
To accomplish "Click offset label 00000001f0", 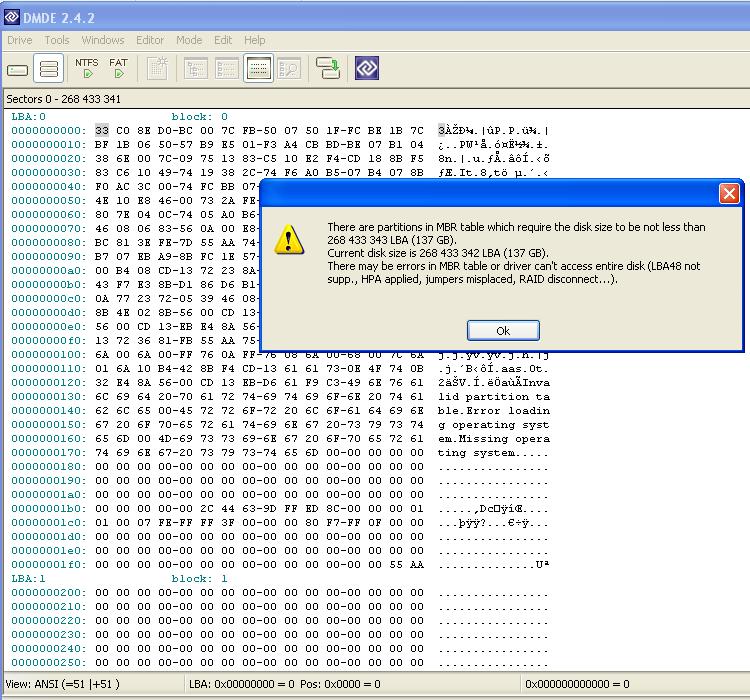I will (x=49, y=565).
